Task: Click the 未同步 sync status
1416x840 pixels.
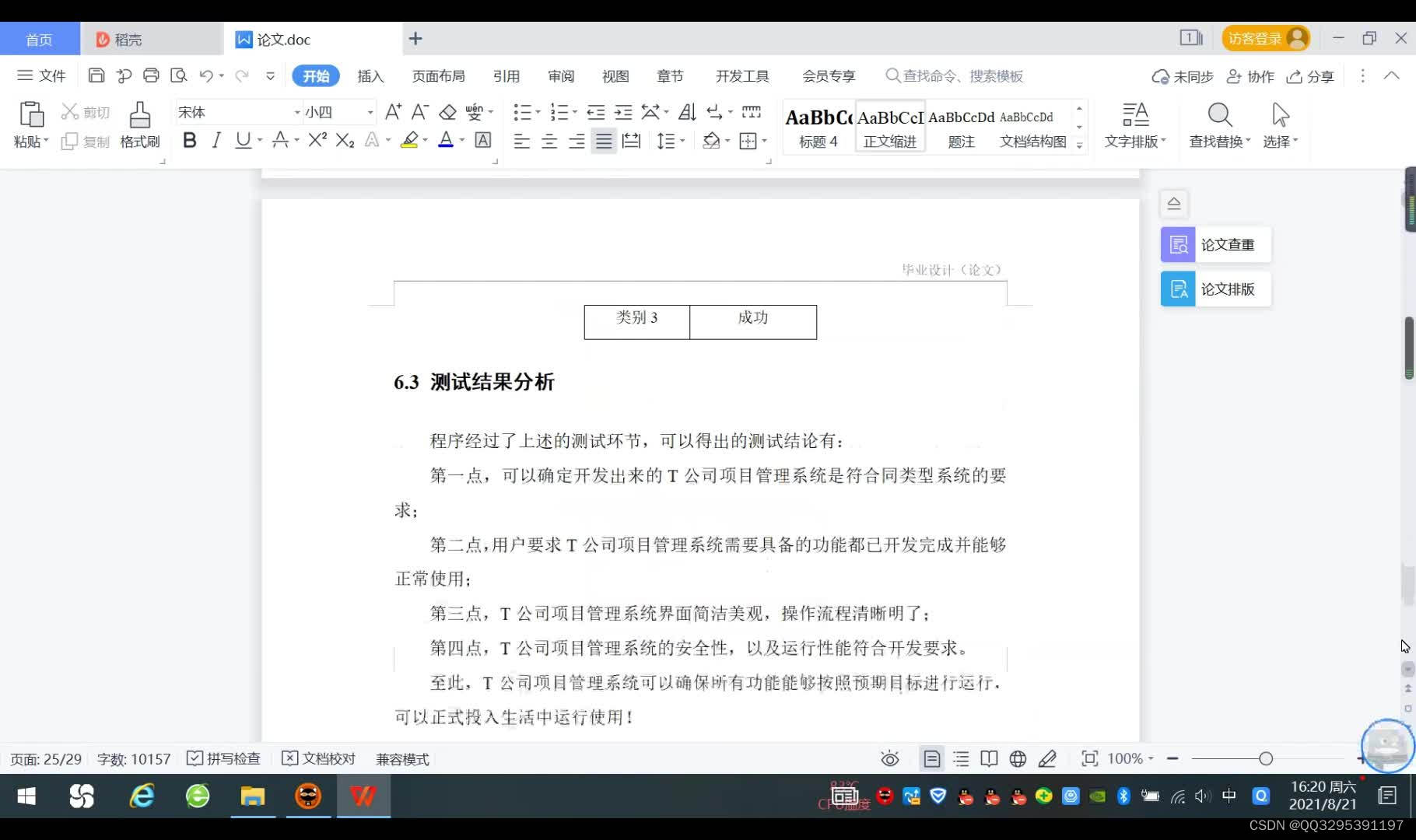Action: 1183,76
